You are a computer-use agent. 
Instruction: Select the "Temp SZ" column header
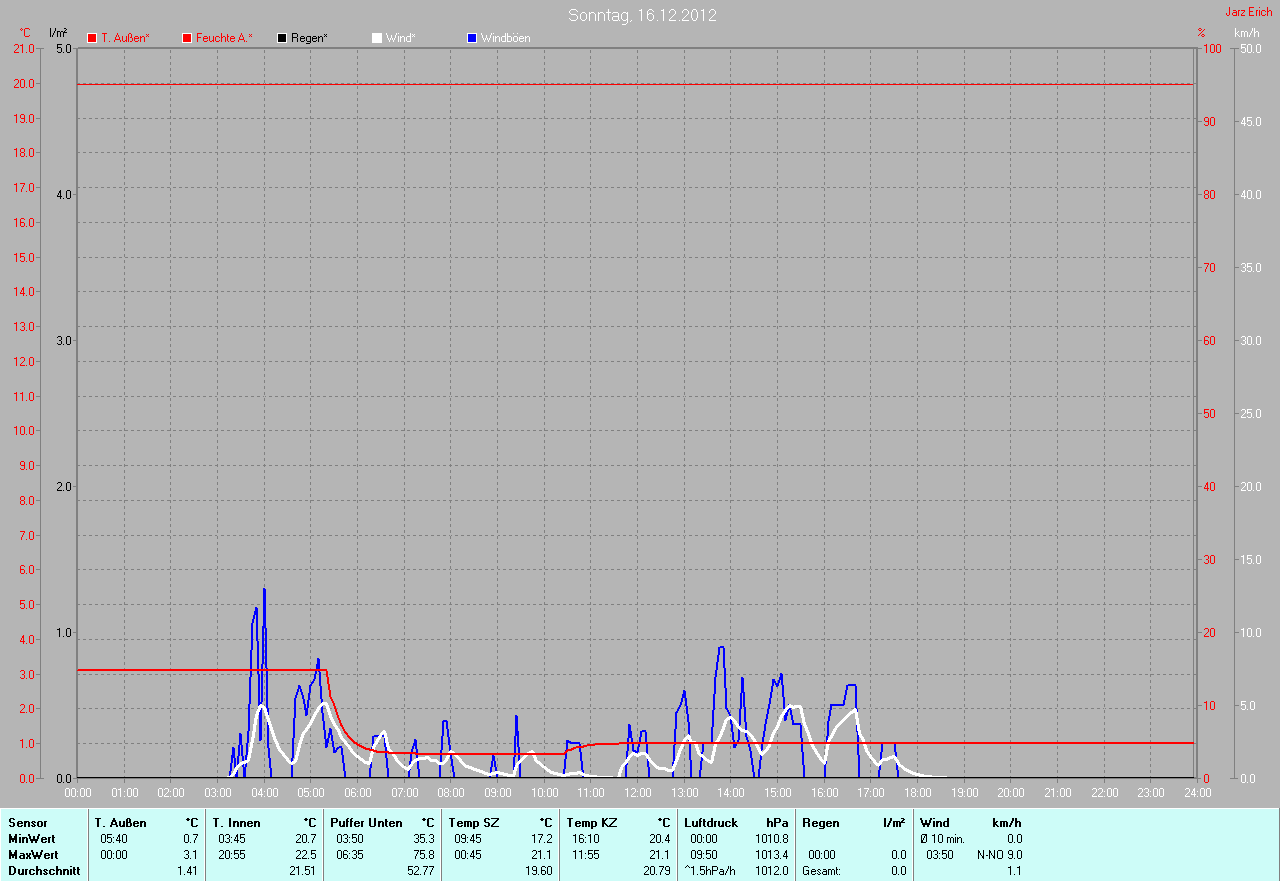[x=474, y=823]
